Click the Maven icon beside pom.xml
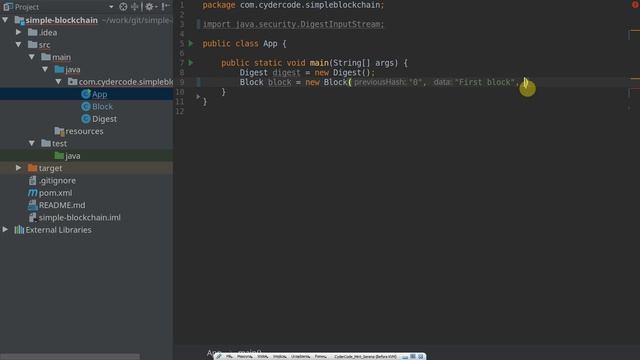 (32, 193)
